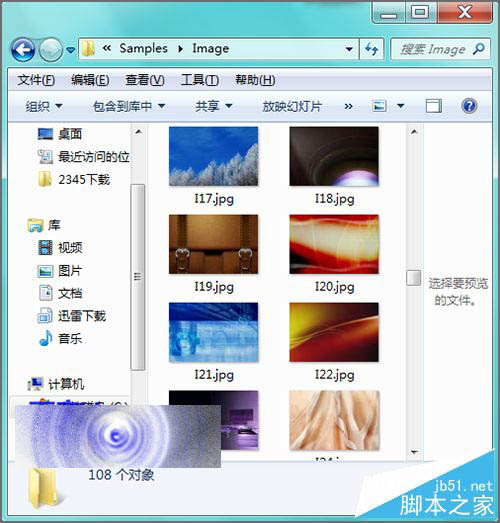Open the 帮助(H) menu

(x=255, y=80)
